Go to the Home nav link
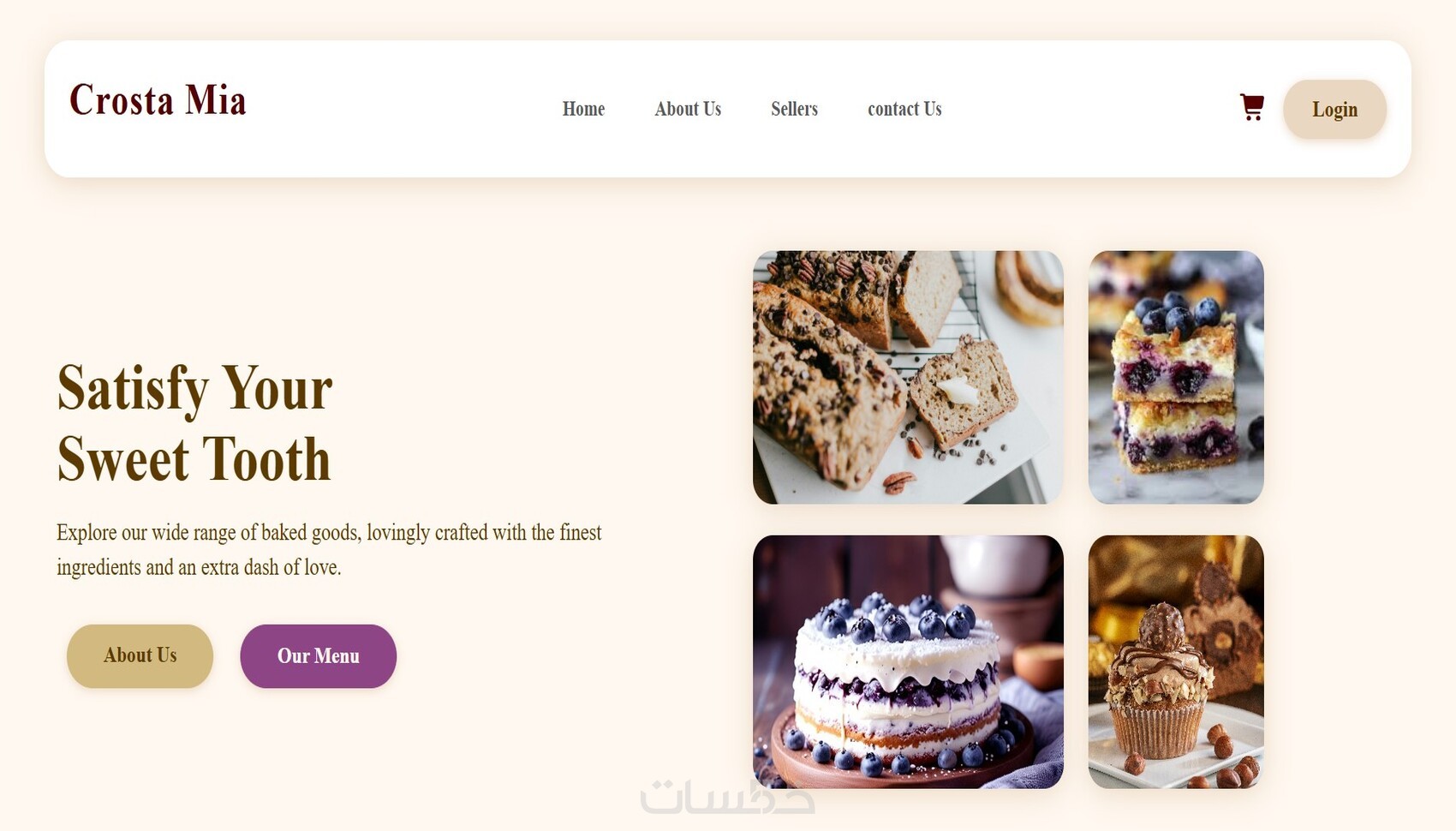 coord(583,109)
